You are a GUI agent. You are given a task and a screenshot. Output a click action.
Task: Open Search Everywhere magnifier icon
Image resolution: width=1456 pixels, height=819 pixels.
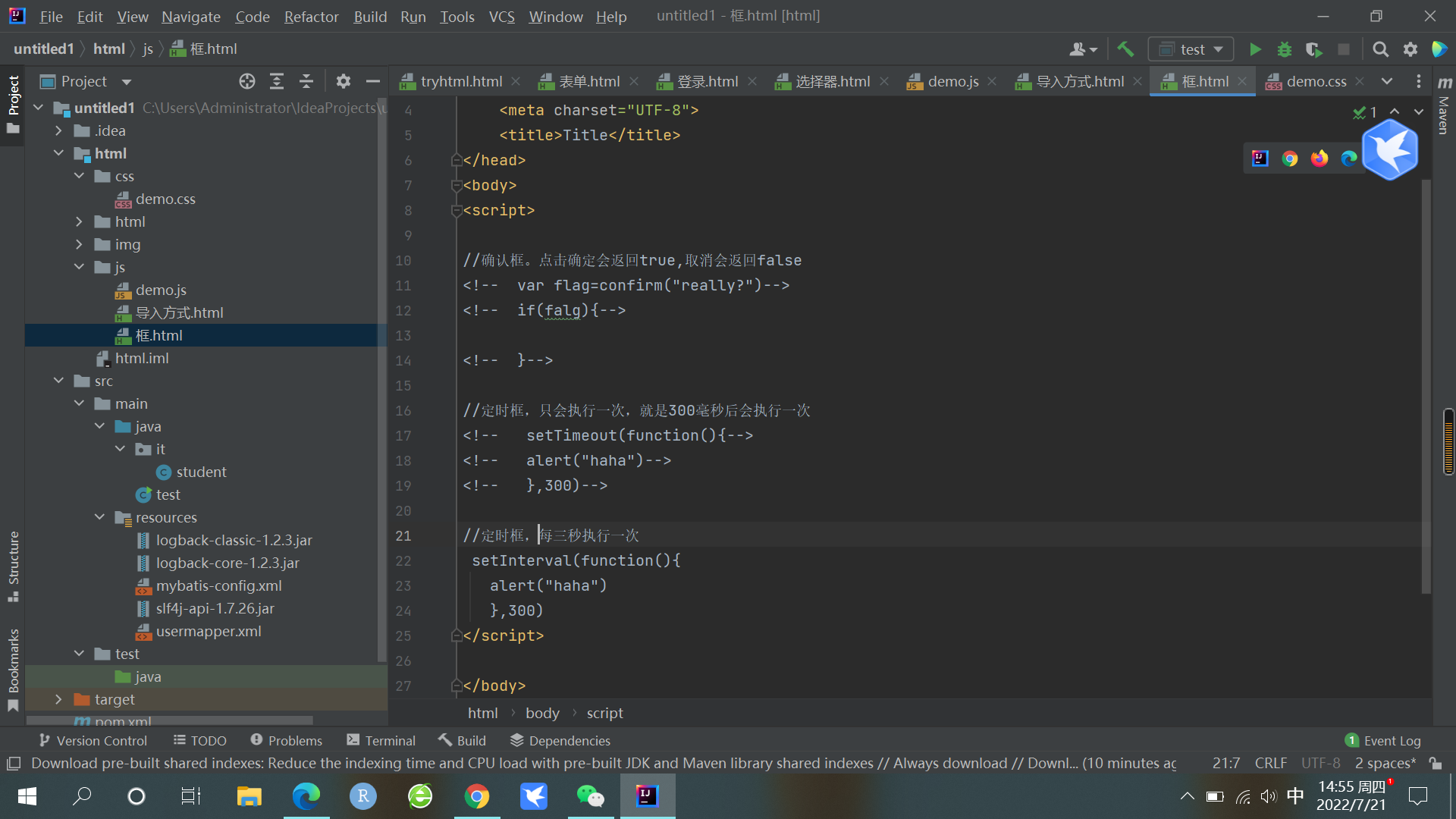[x=1381, y=49]
